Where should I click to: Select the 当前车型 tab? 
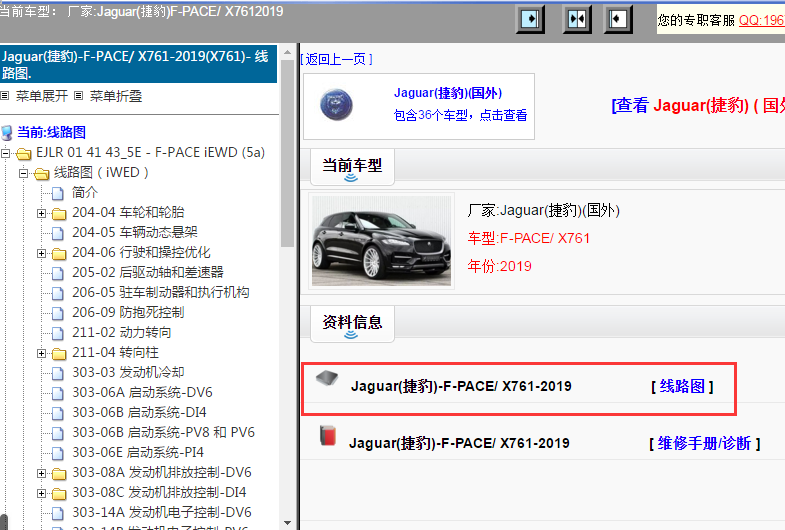[x=352, y=167]
